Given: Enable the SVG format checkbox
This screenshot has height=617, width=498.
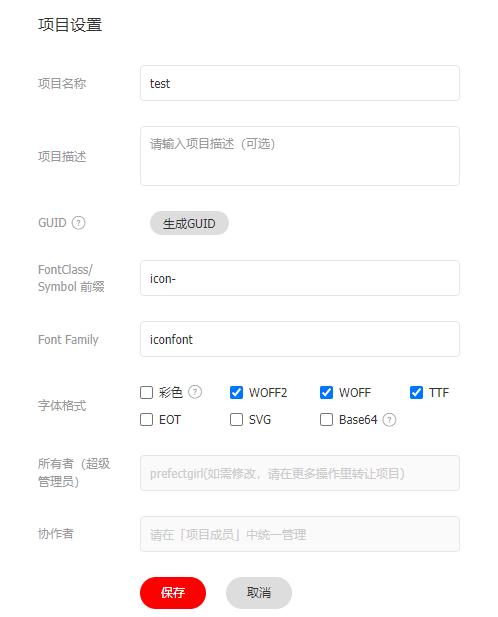Looking at the screenshot, I should [236, 419].
